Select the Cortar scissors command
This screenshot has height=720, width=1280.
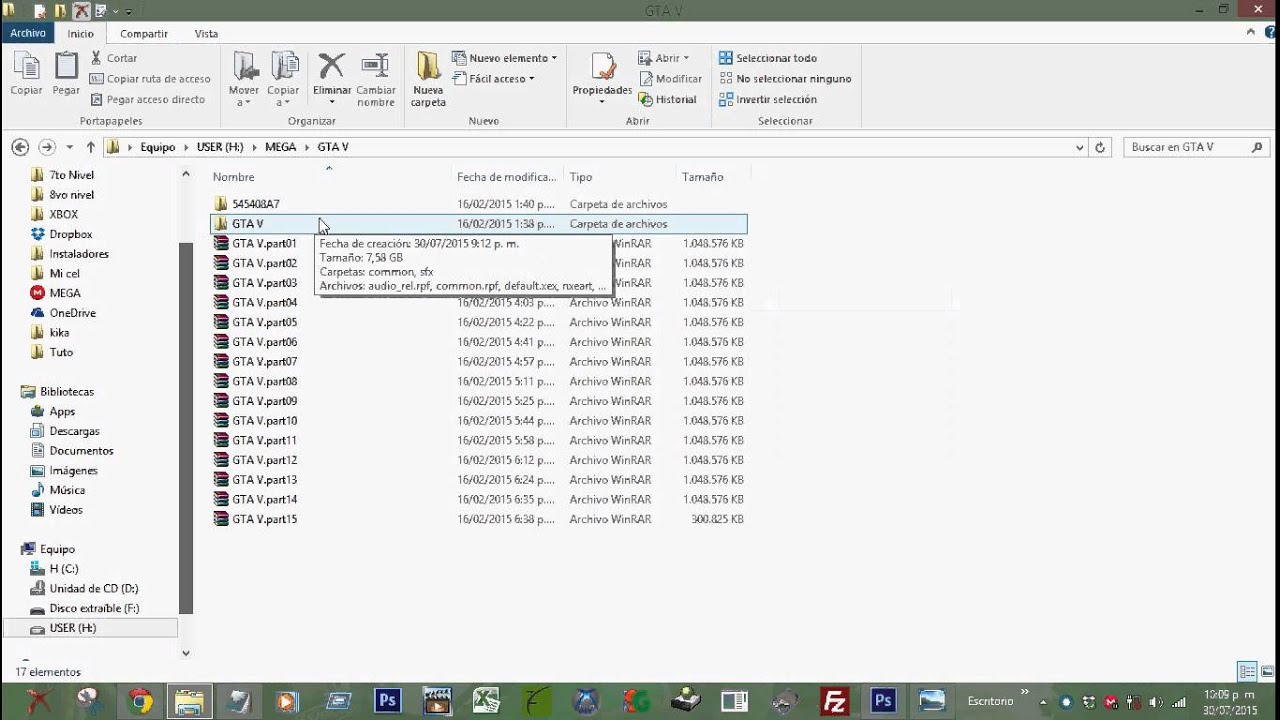tap(114, 58)
